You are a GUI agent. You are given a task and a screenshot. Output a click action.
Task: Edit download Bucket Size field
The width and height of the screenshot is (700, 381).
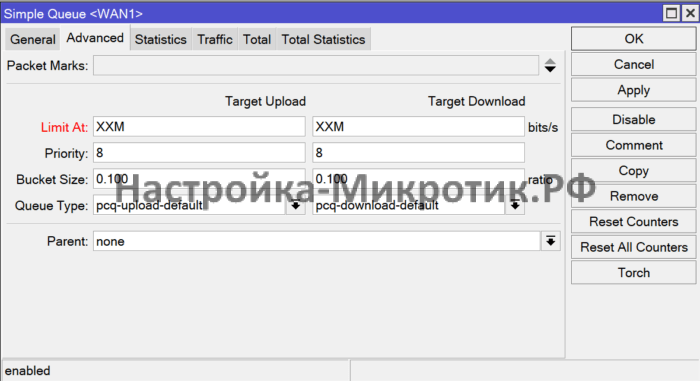418,179
